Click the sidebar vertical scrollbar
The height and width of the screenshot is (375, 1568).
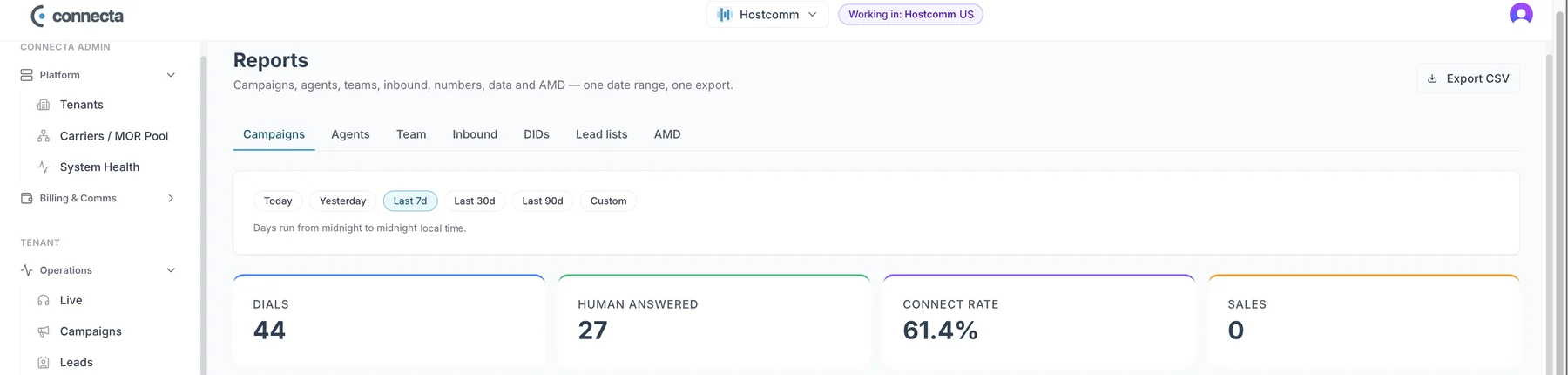pos(203,216)
